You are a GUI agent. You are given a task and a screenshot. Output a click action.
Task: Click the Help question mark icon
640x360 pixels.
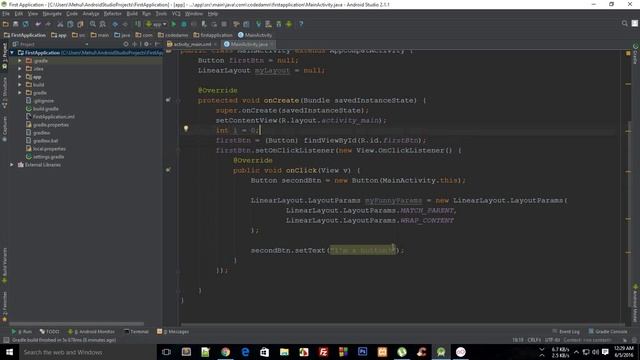pyautogui.click(x=301, y=24)
